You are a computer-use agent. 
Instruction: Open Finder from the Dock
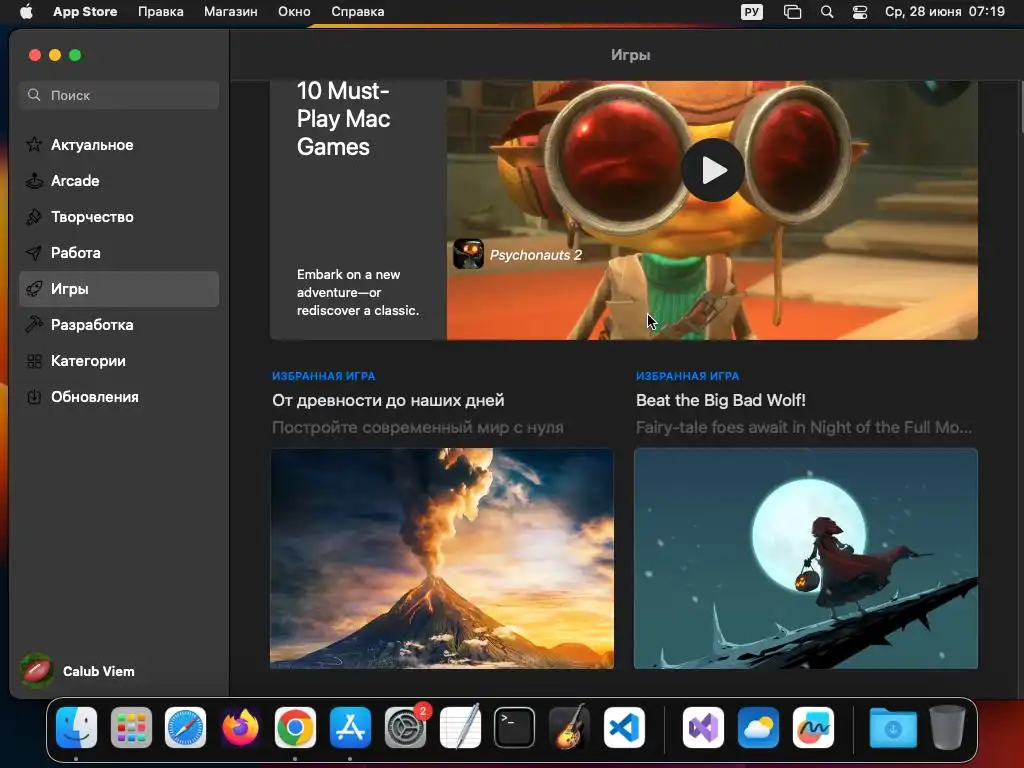point(76,727)
